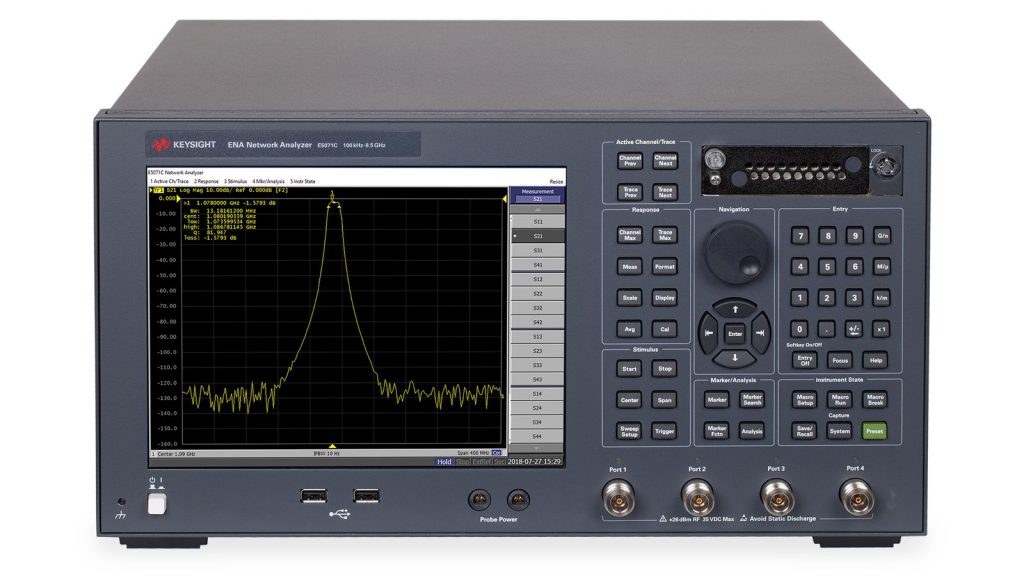The width and height of the screenshot is (1024, 576).
Task: Click the Help key
Action: coord(875,360)
